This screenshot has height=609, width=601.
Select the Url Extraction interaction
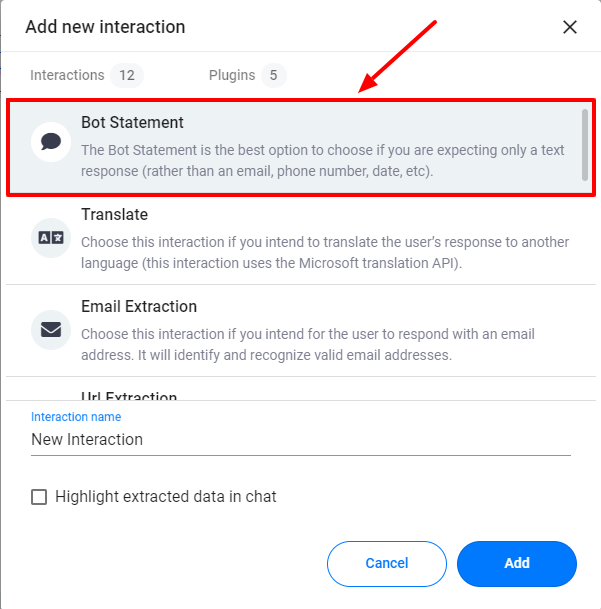[x=129, y=396]
